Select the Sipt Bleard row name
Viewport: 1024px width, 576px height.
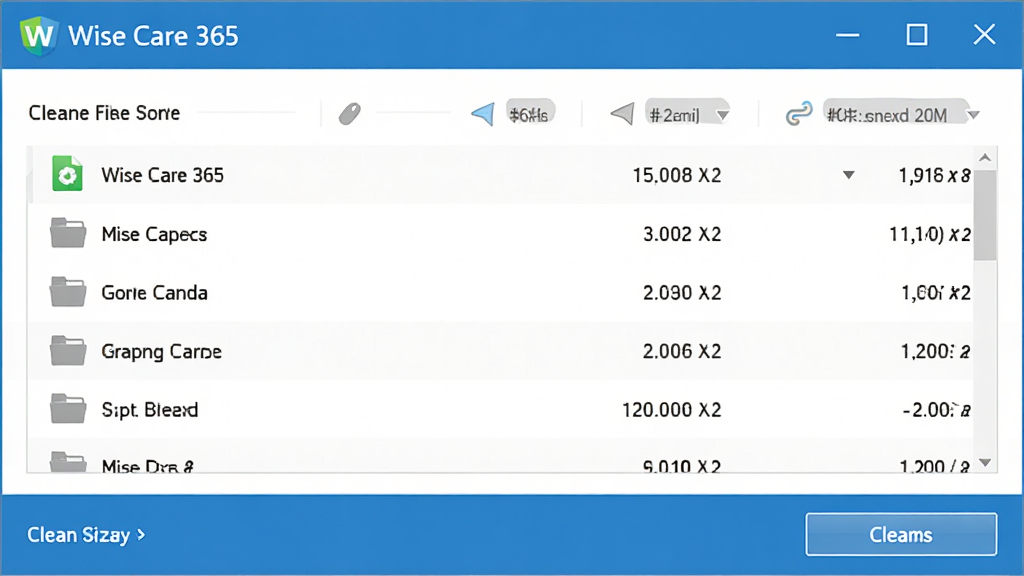150,409
